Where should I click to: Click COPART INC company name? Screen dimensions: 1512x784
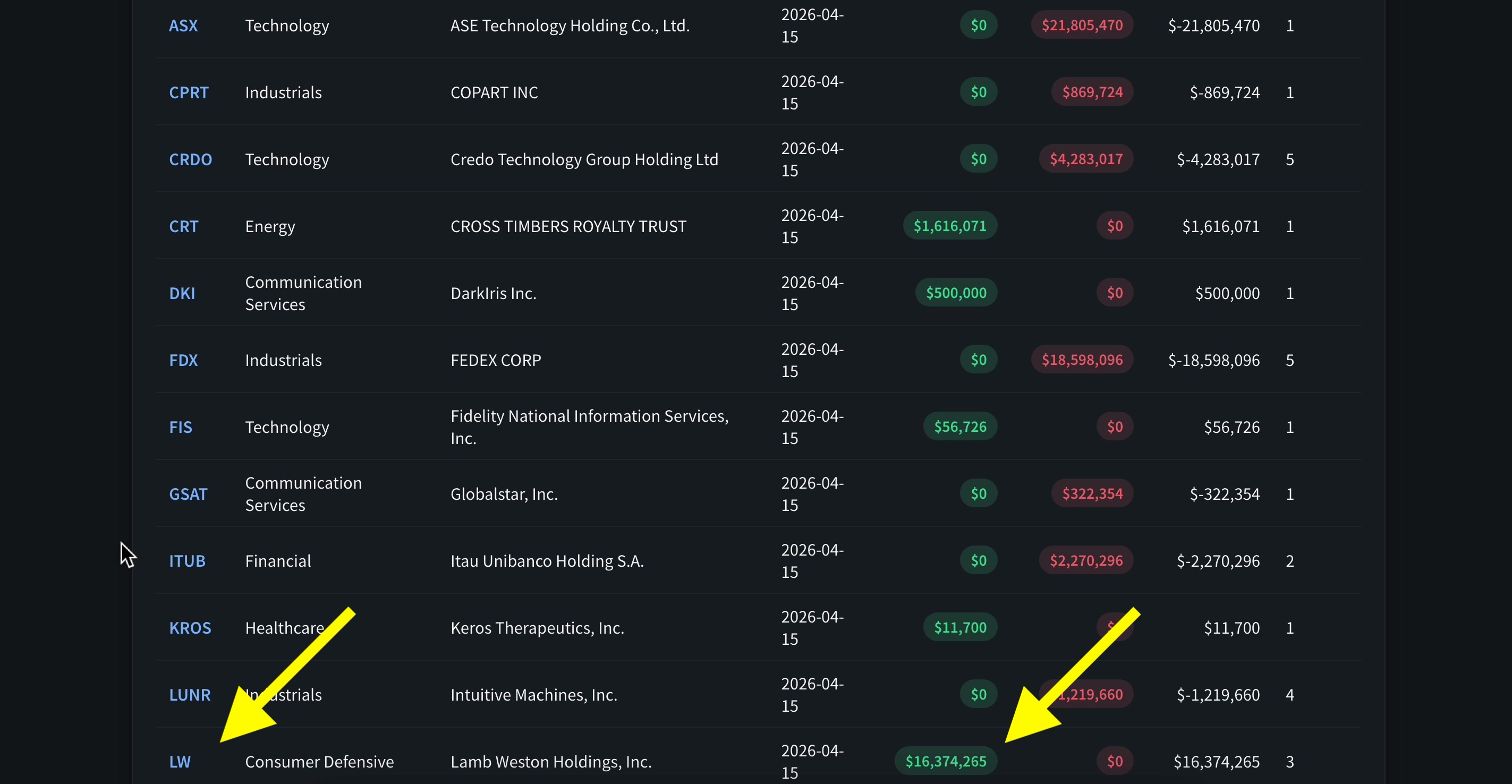[494, 92]
